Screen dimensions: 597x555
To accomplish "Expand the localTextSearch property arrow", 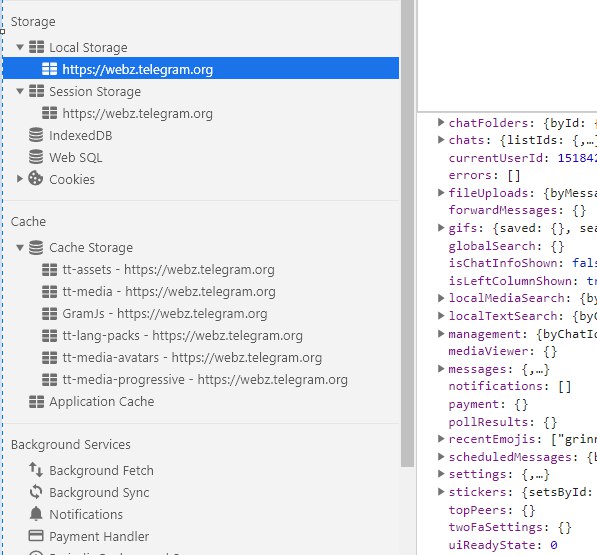I will 441,316.
